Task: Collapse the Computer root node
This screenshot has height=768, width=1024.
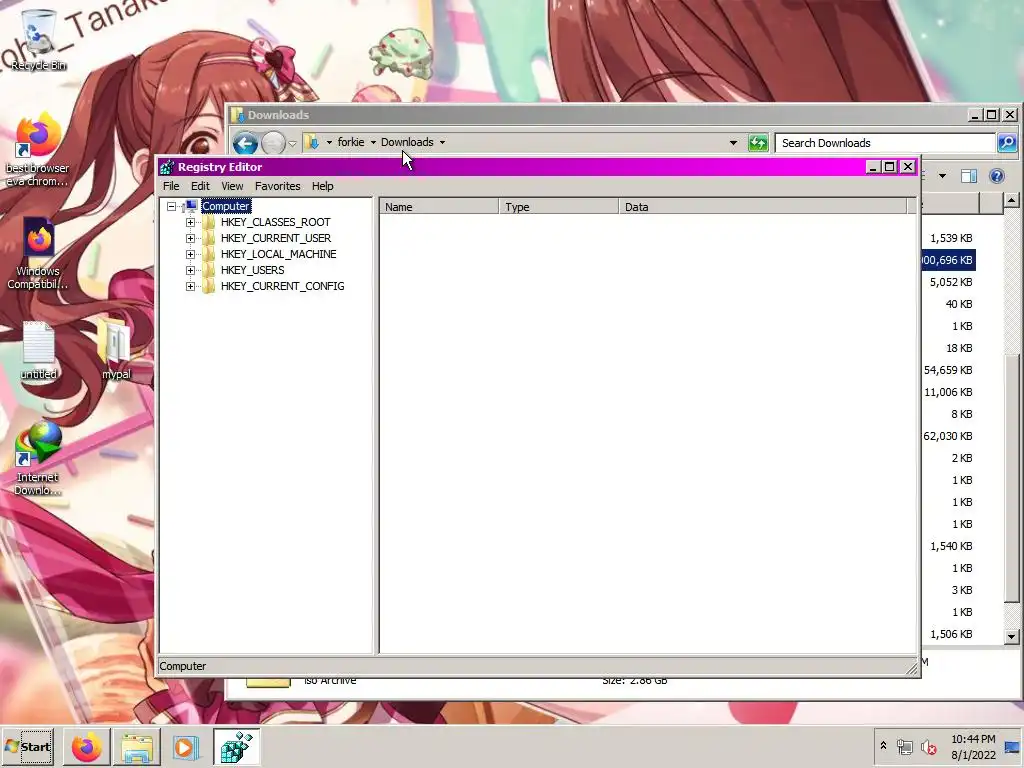Action: tap(171, 206)
